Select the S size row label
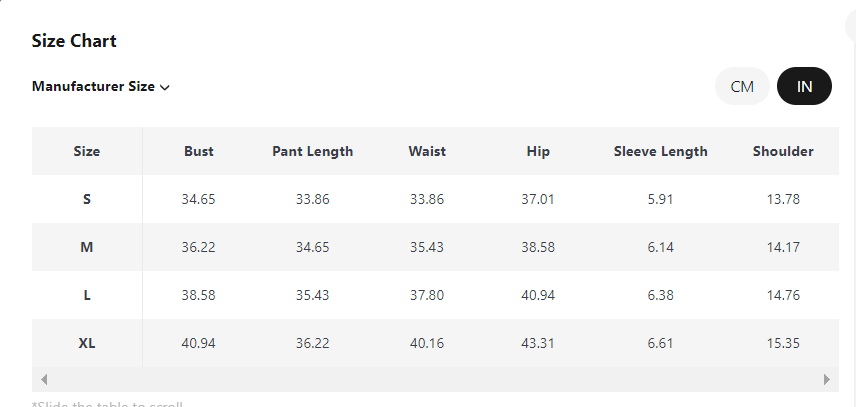Image resolution: width=856 pixels, height=407 pixels. point(87,199)
